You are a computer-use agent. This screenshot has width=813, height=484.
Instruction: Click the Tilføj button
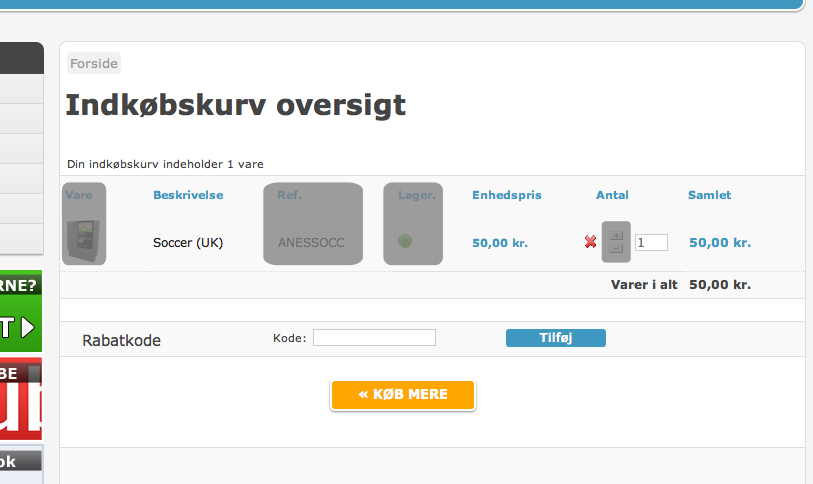tap(556, 338)
